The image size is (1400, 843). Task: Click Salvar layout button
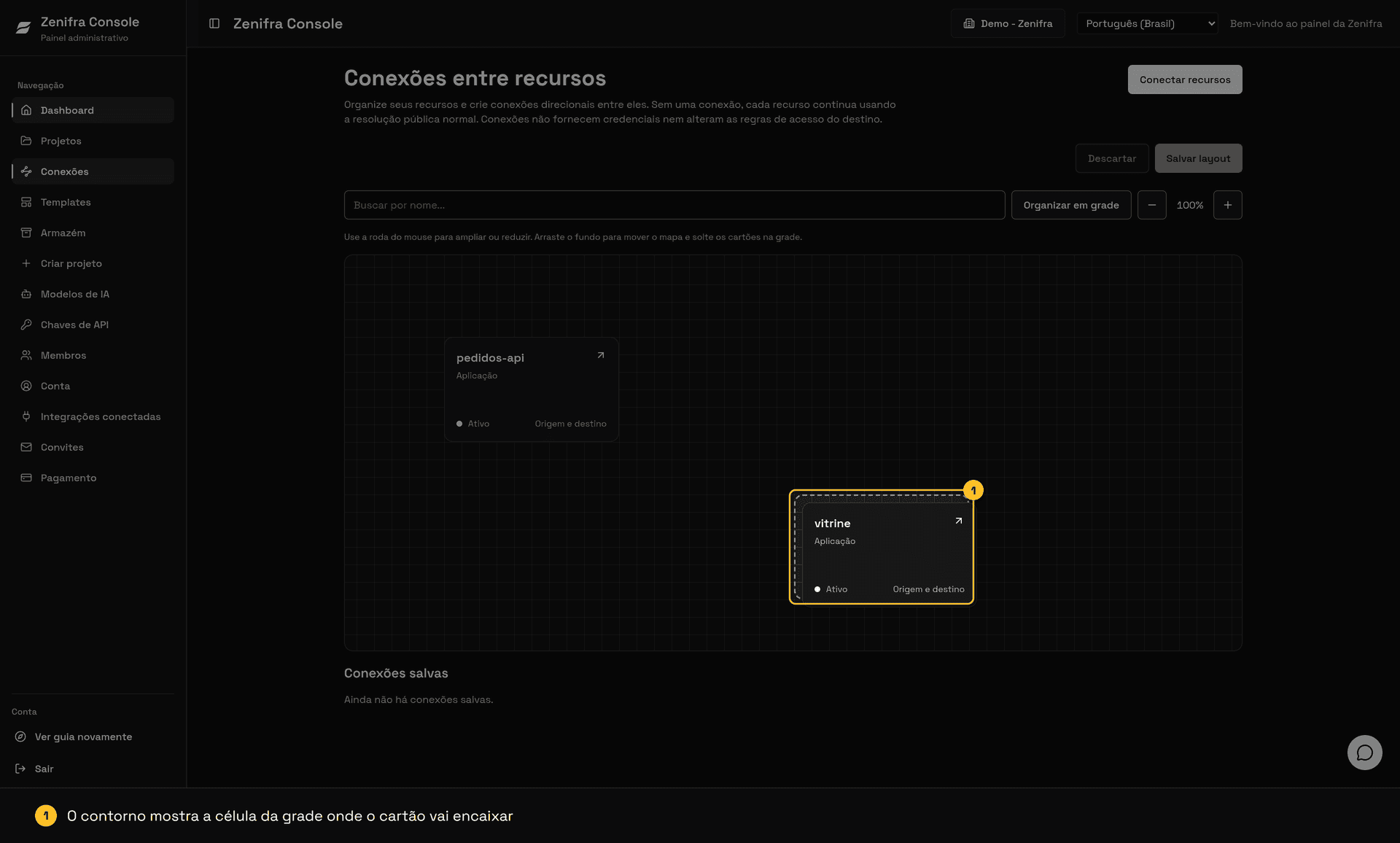point(1198,158)
